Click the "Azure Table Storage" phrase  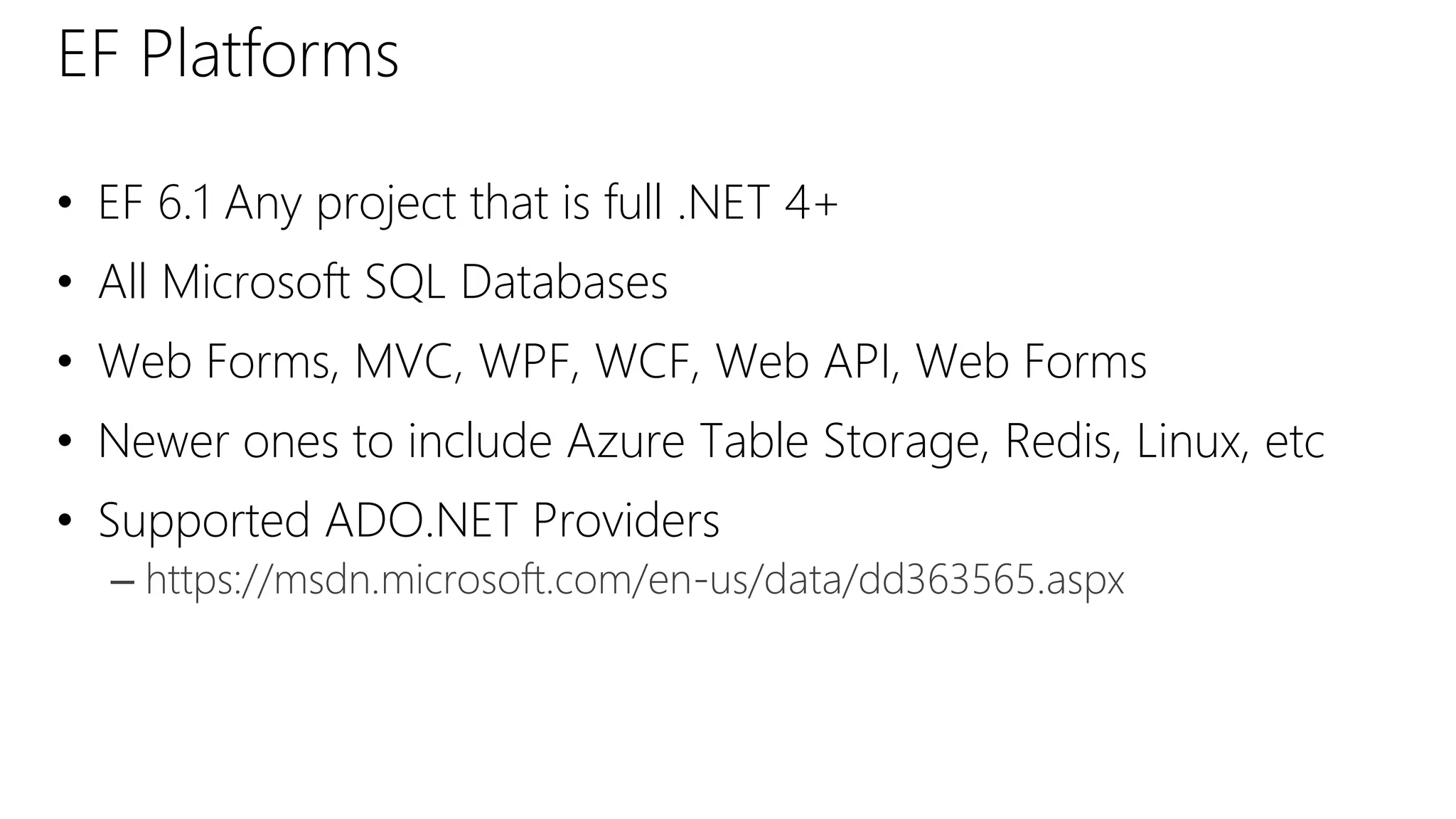coord(778,441)
